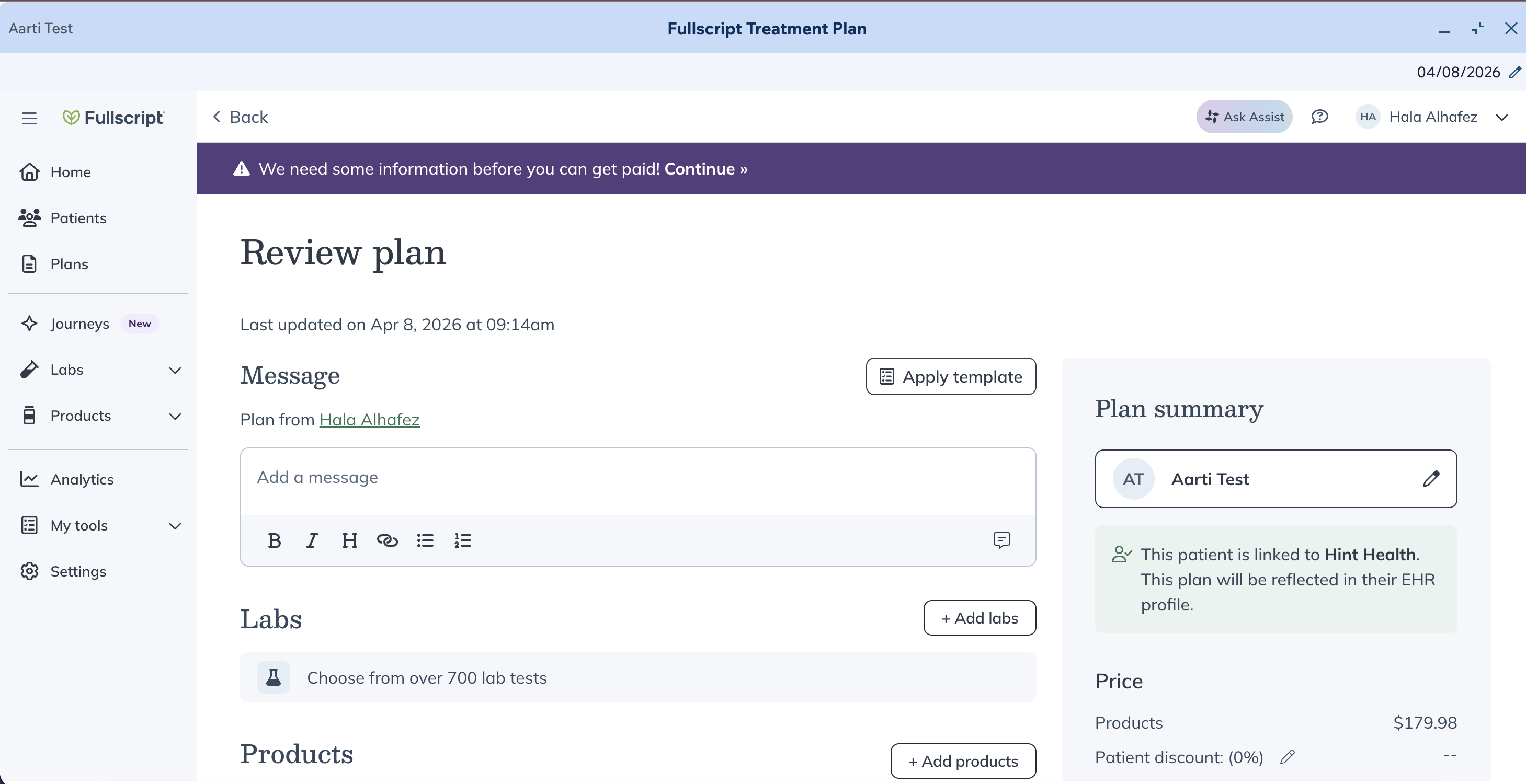Open Analytics from the sidebar
Image resolution: width=1526 pixels, height=784 pixels.
tap(82, 479)
